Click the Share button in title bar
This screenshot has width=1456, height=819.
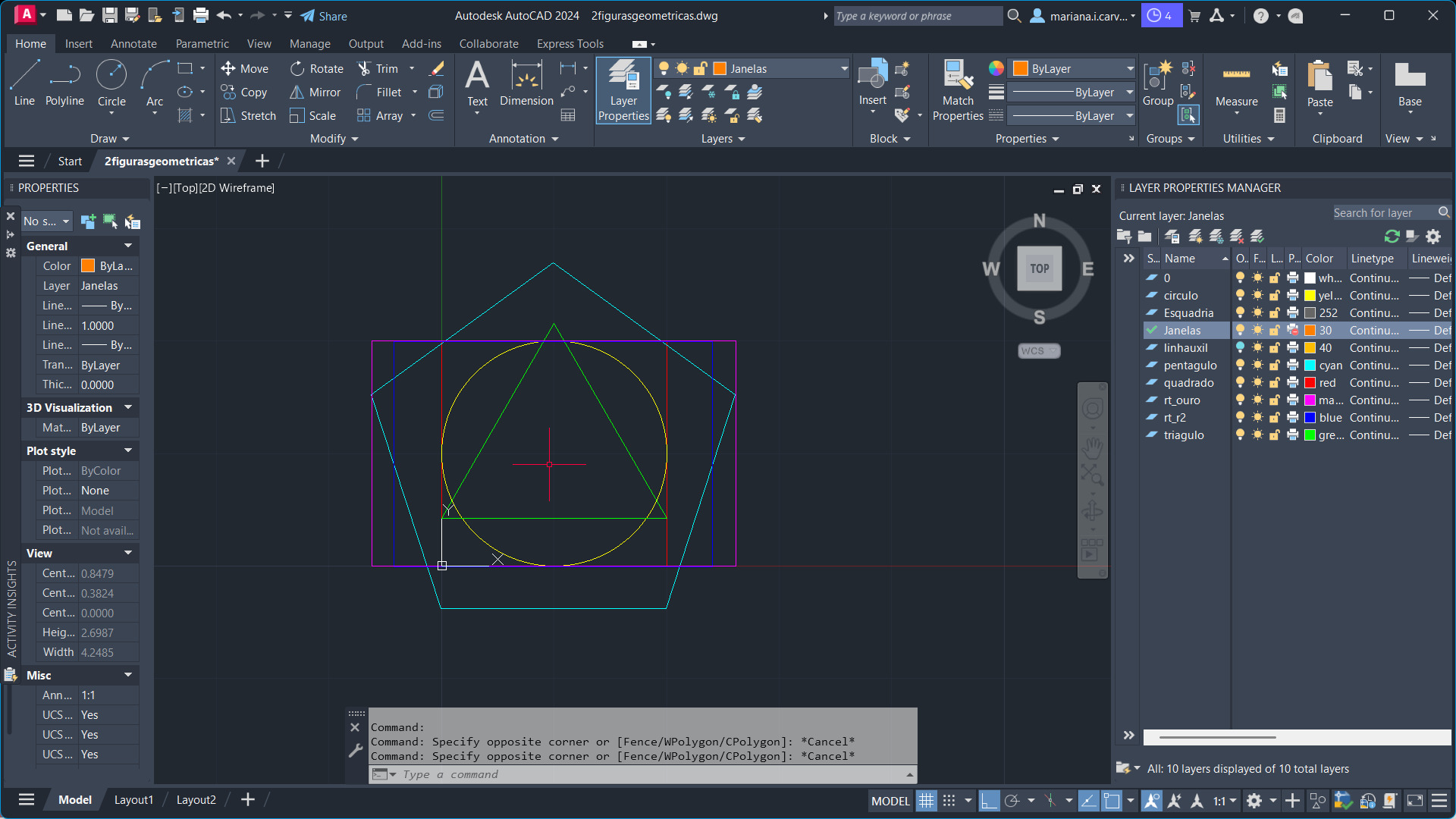(x=324, y=16)
